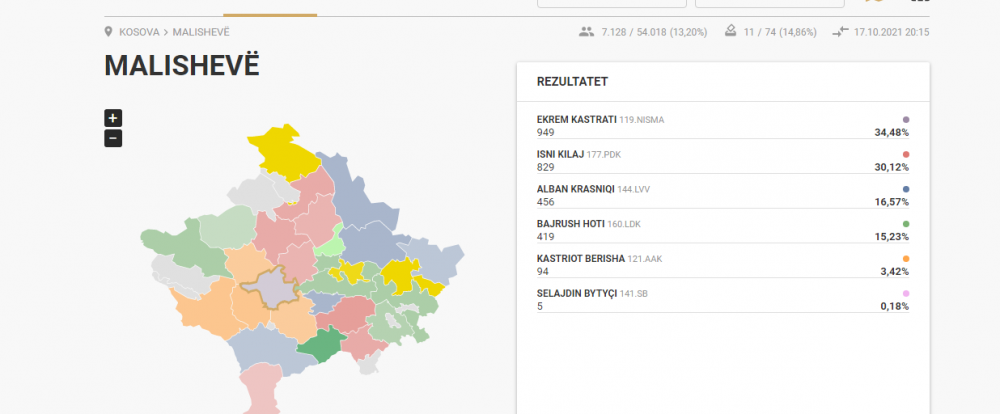Click the REZULTATET panel heading
This screenshot has width=1000, height=414.
[572, 82]
